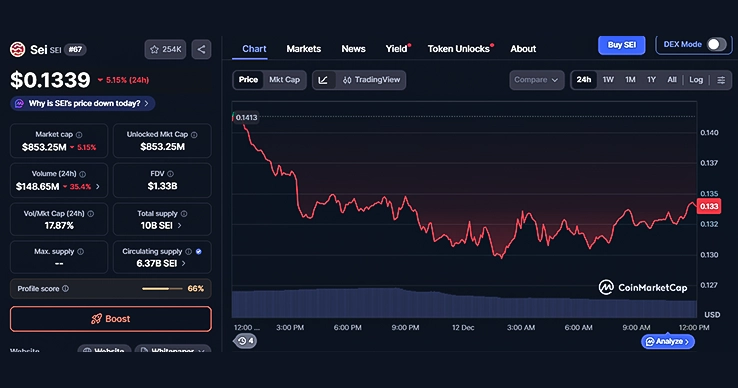Click the 12 Dec time axis label
The width and height of the screenshot is (738, 388).
(463, 327)
